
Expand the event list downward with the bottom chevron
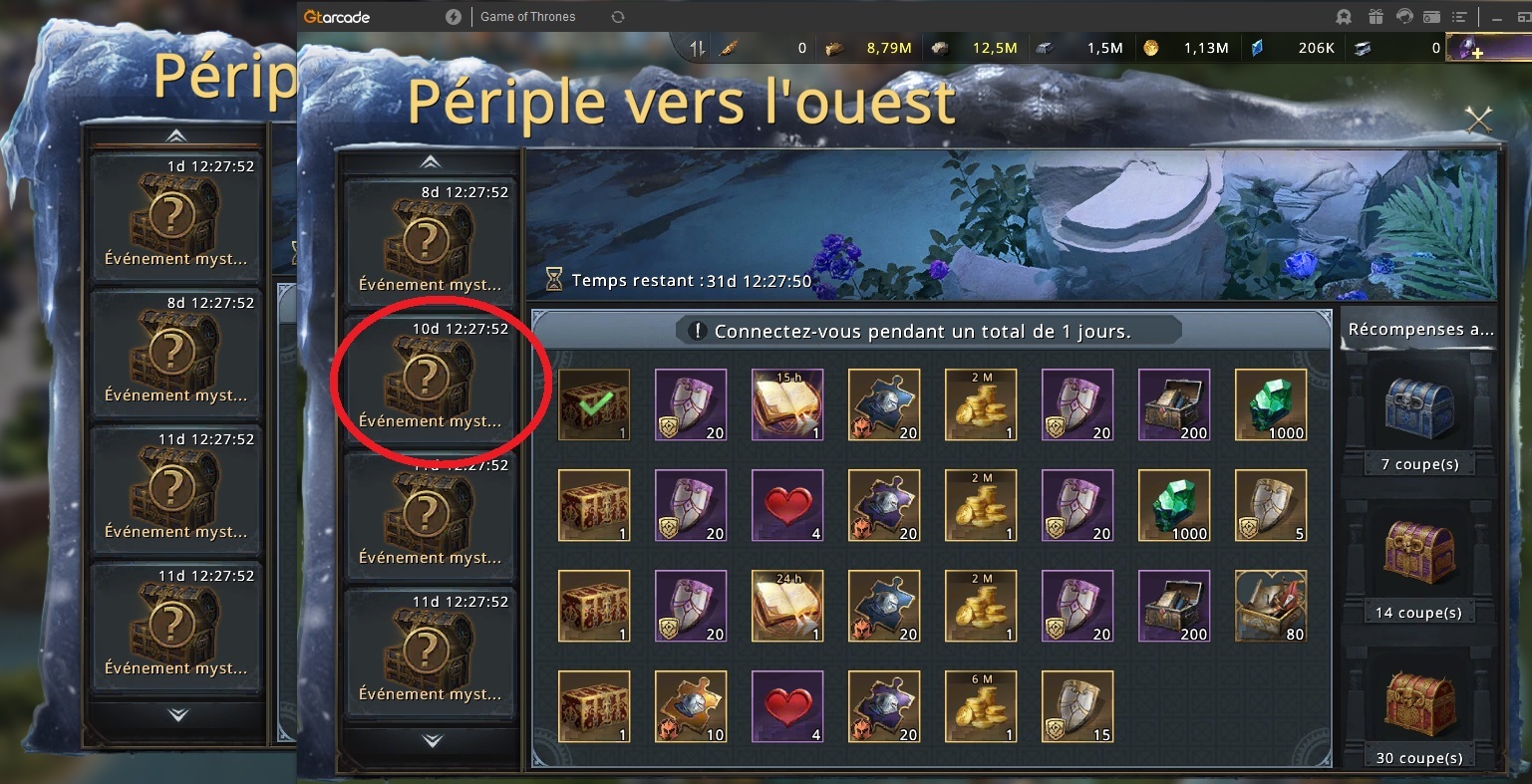tap(432, 740)
